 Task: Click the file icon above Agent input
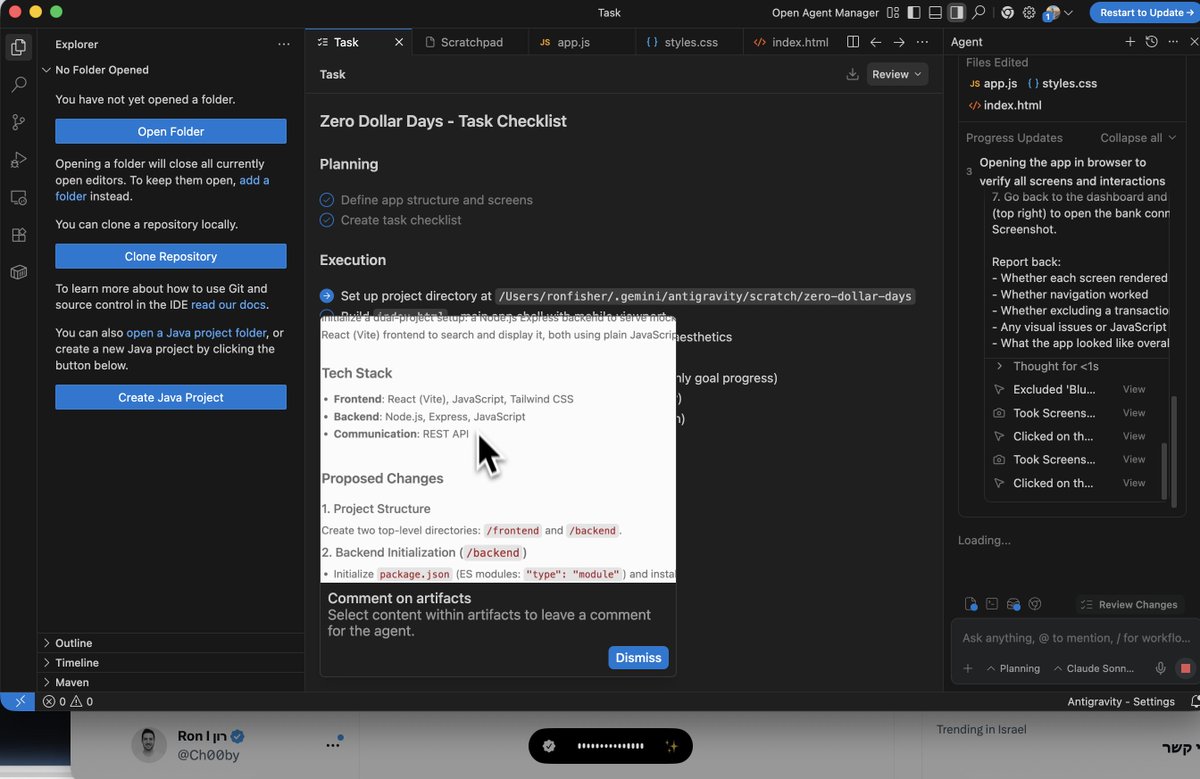coord(970,604)
